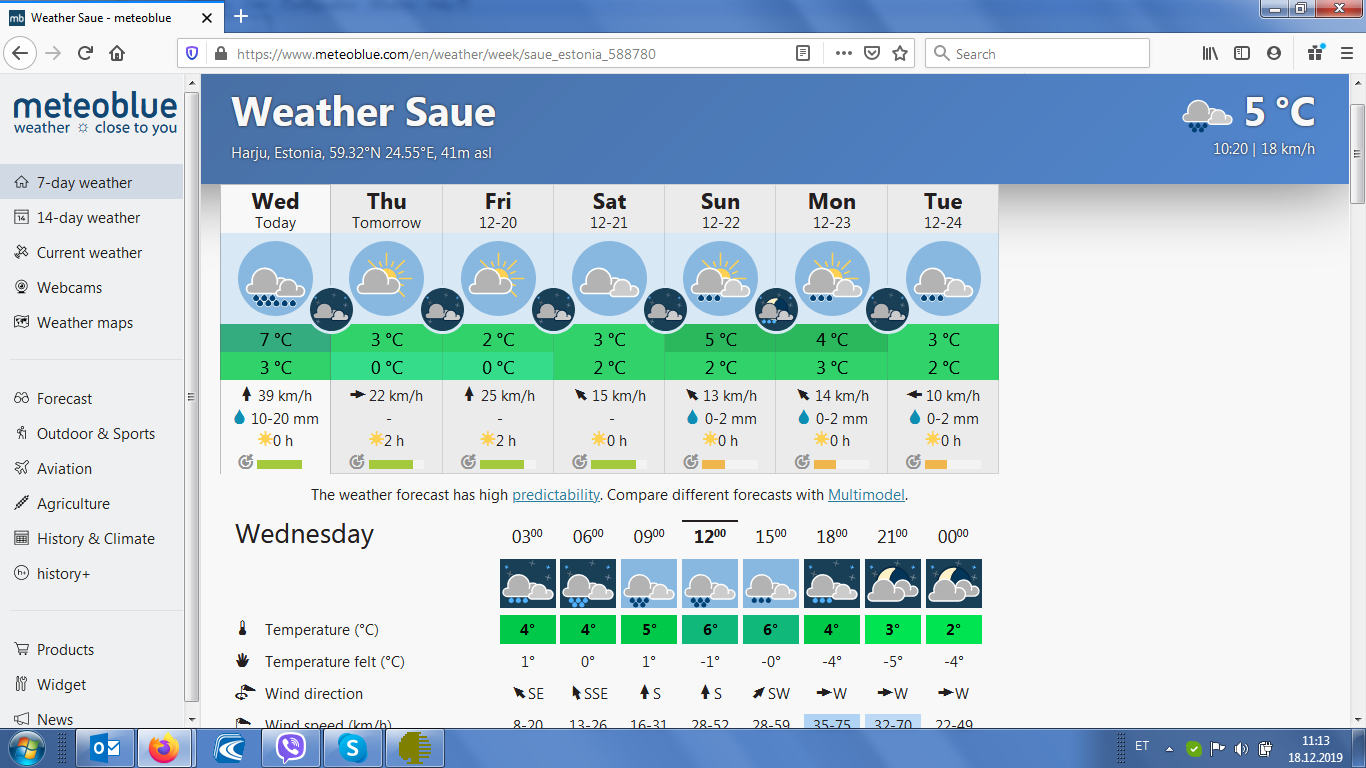The height and width of the screenshot is (768, 1366).
Task: Open Firefox hamburger menu
Action: click(x=1346, y=54)
